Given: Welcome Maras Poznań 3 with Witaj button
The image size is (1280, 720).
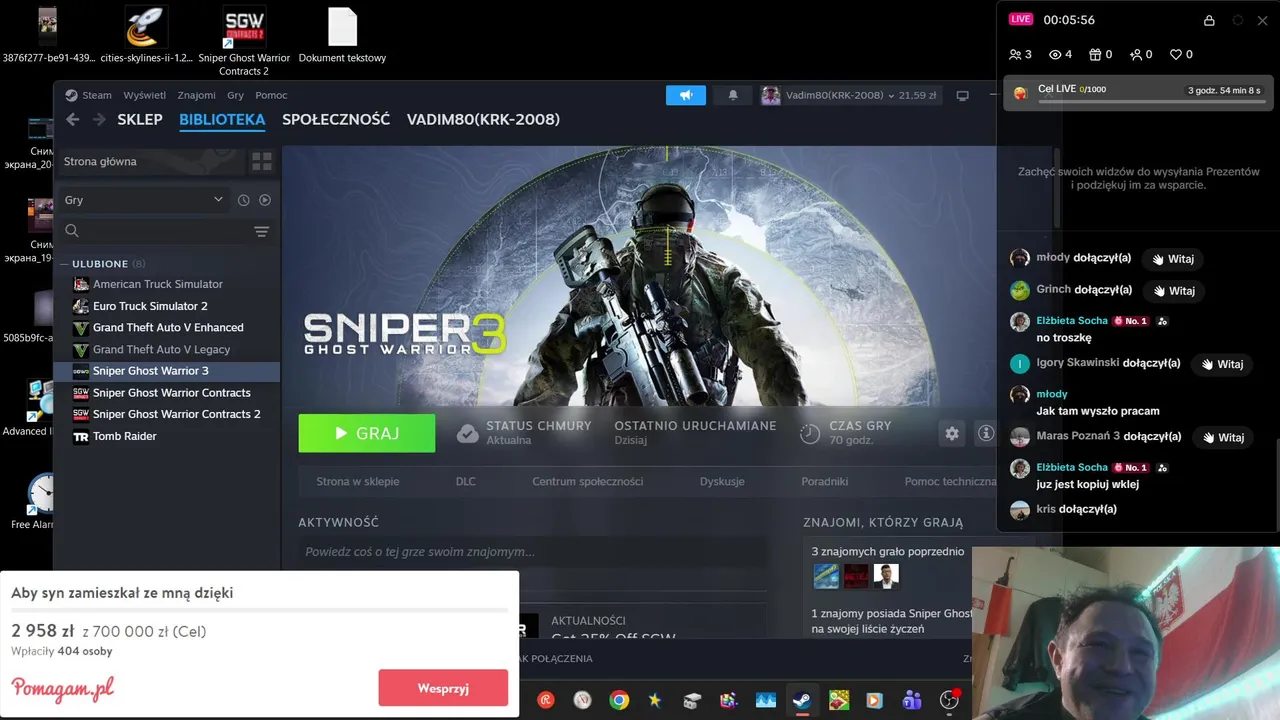Looking at the screenshot, I should [x=1223, y=437].
